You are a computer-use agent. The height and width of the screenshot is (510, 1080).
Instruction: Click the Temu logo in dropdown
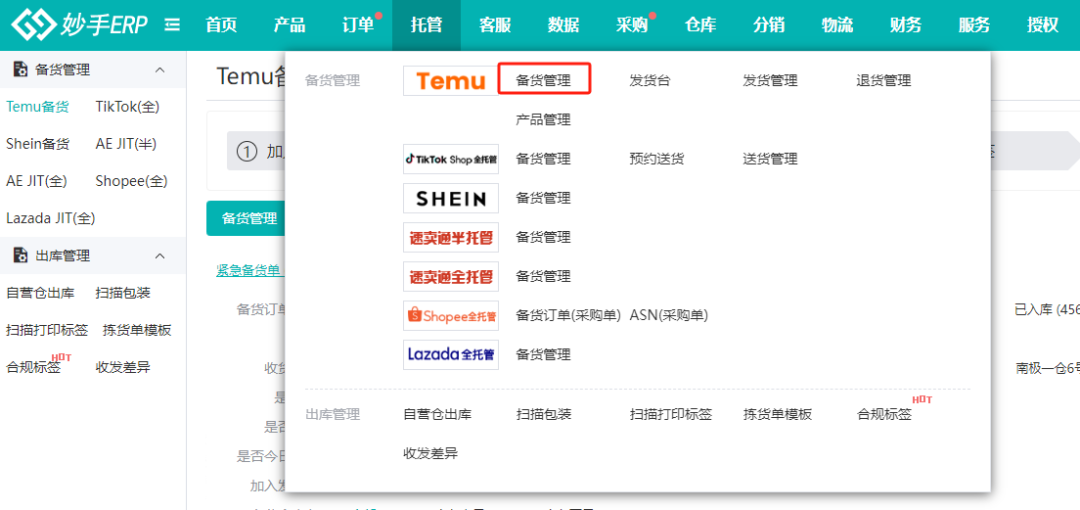[450, 81]
